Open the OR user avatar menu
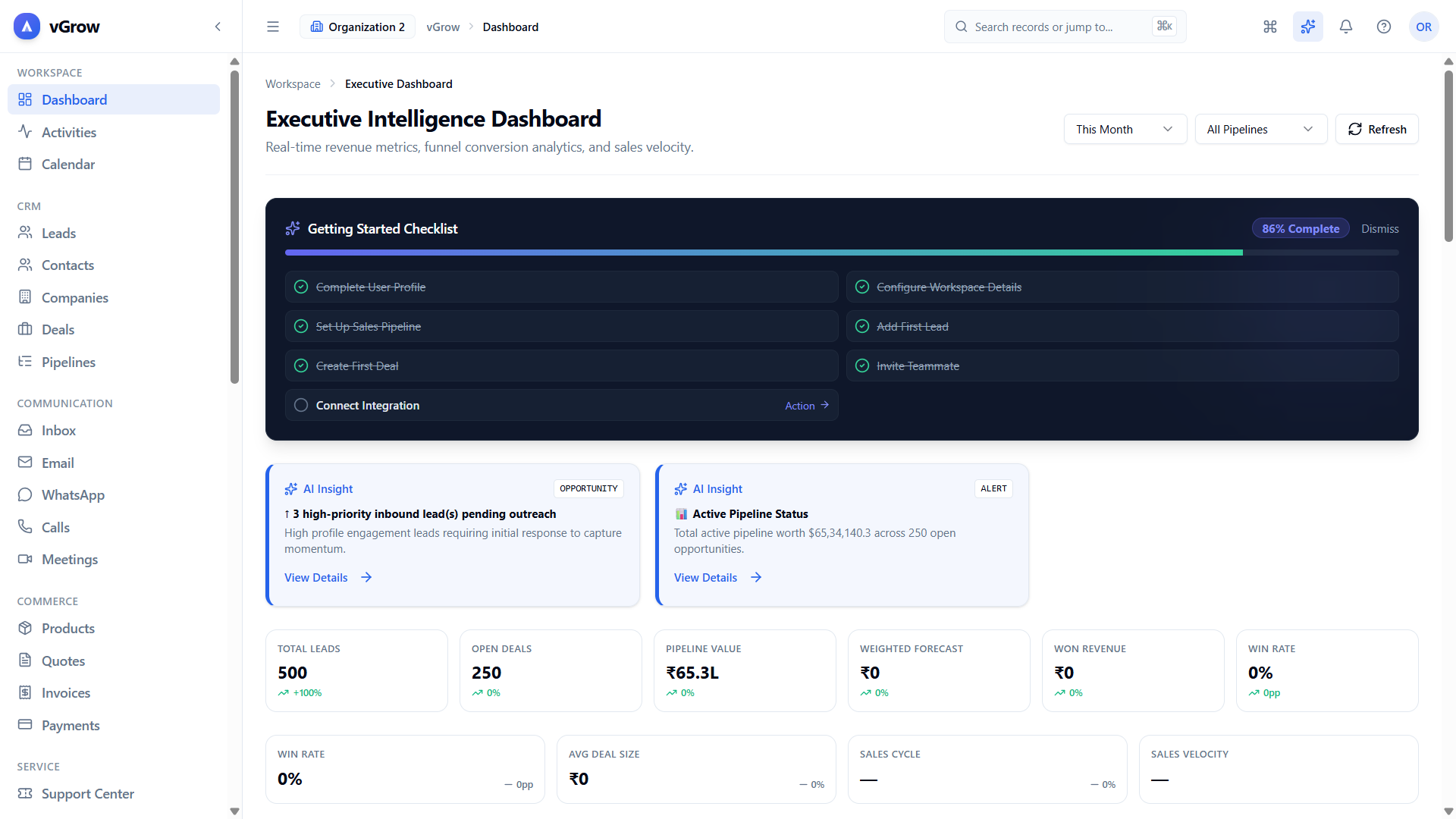 [1423, 27]
